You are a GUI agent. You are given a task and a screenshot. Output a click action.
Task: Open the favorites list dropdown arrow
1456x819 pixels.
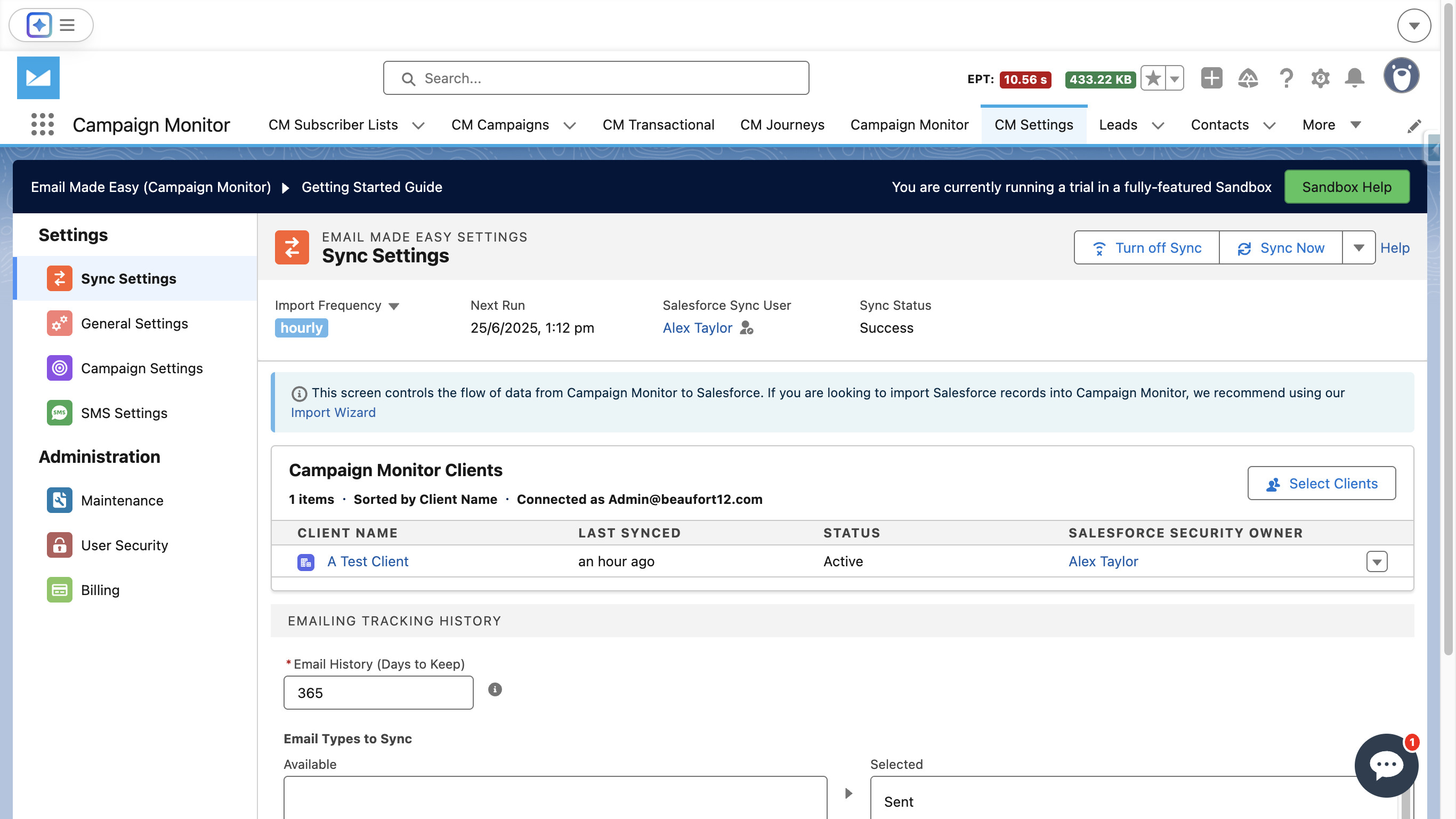click(1175, 78)
